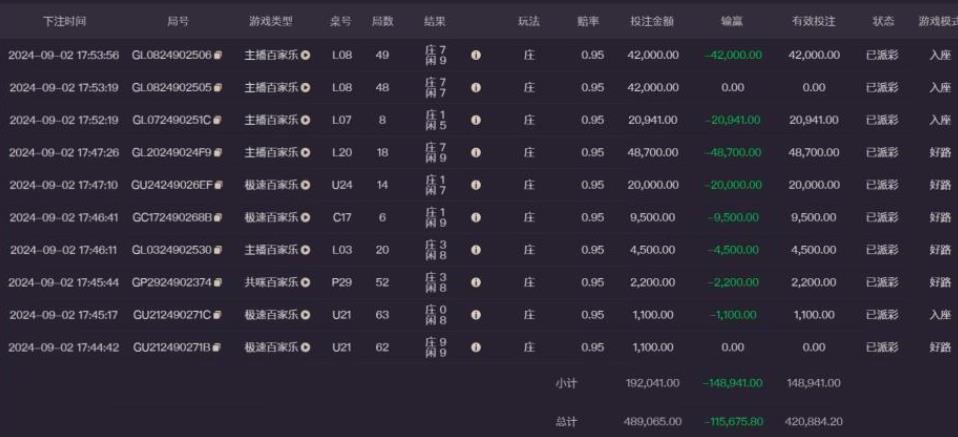Show result details for table P29 row
The image size is (958, 437).
tap(475, 282)
